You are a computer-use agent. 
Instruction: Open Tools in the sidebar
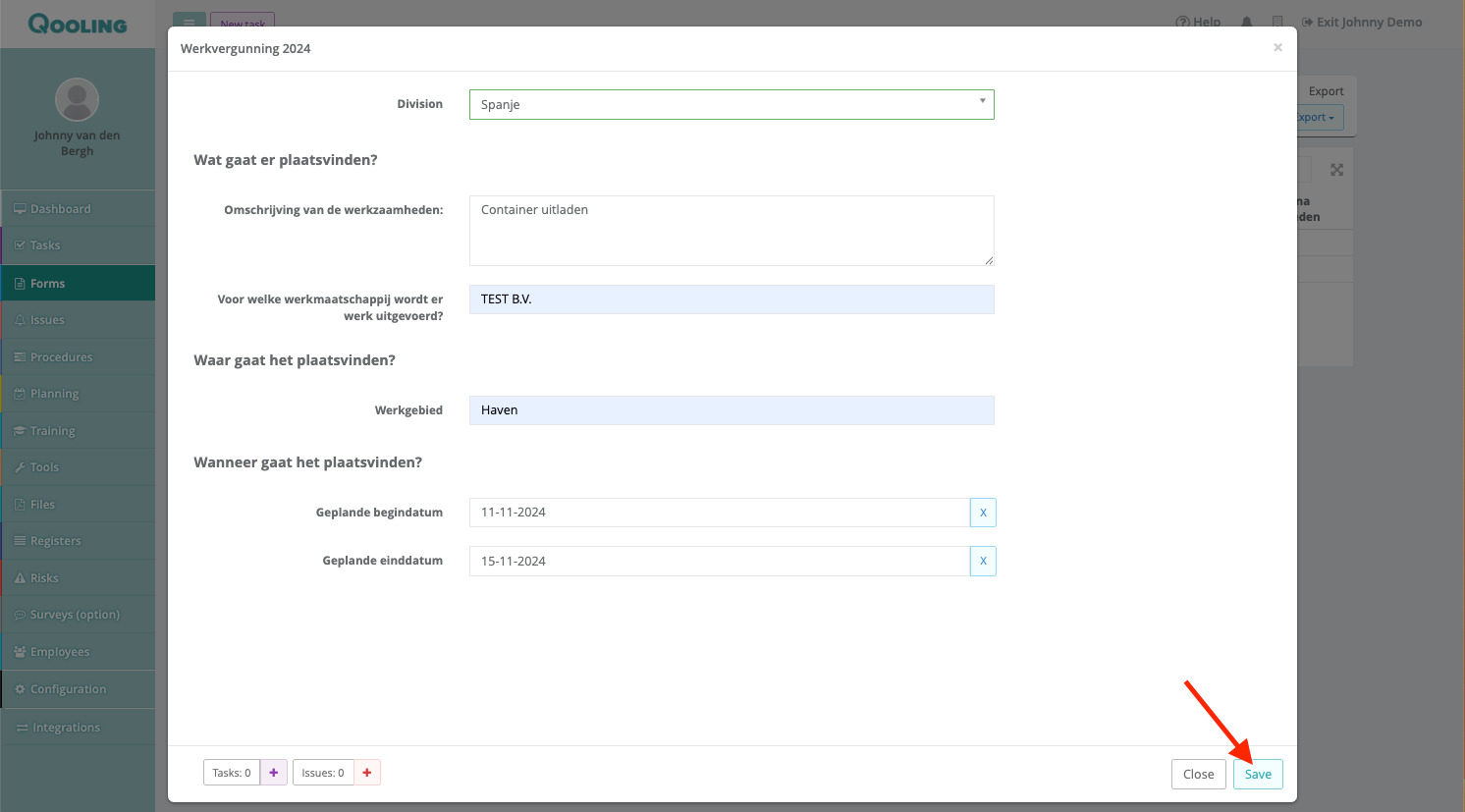click(x=78, y=467)
